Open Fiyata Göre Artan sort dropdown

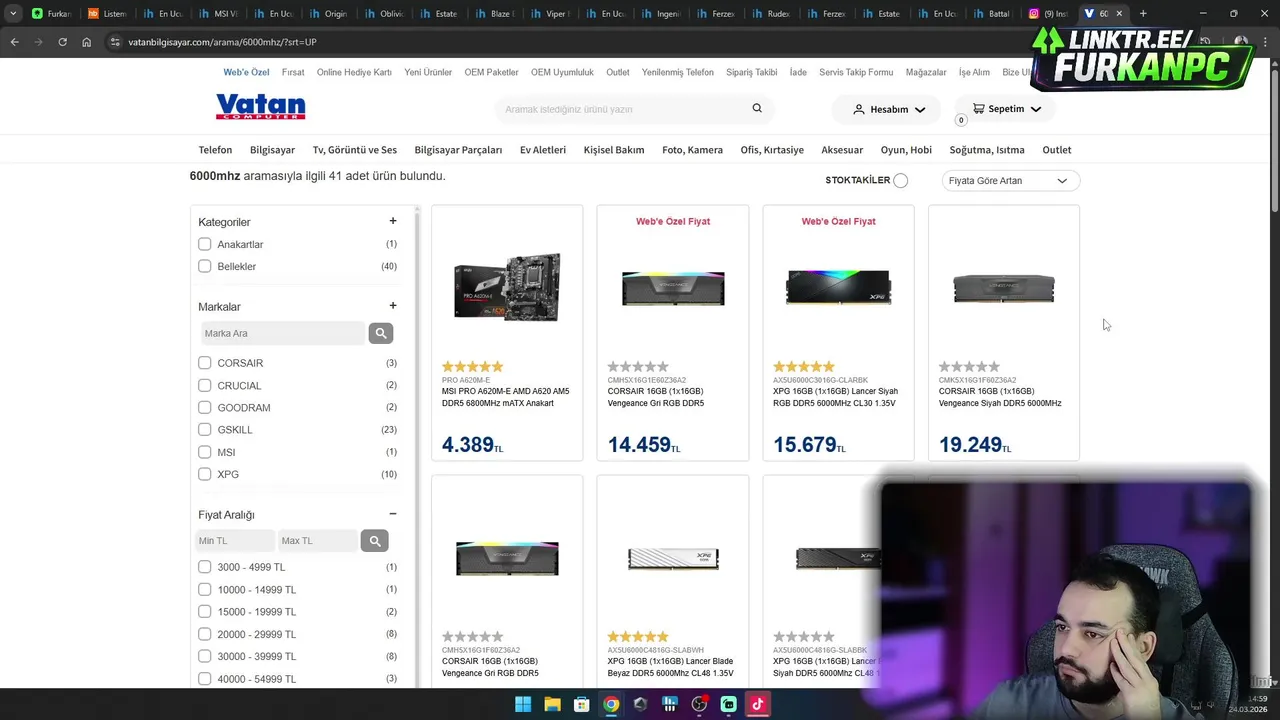pos(1010,181)
